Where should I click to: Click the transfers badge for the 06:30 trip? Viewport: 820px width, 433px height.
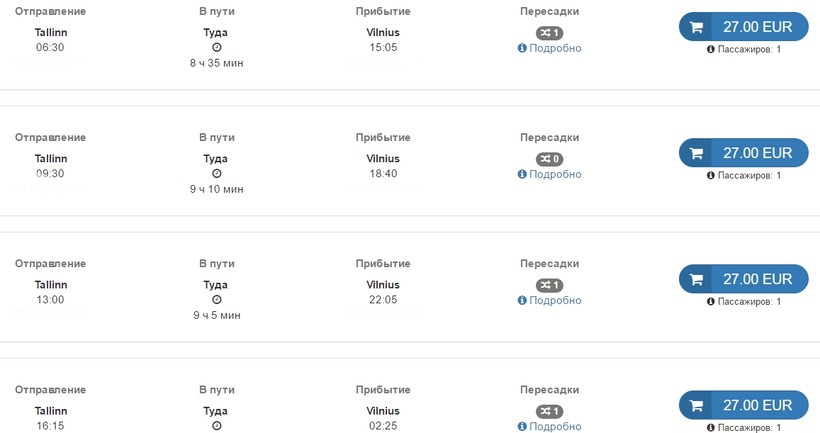(x=549, y=33)
